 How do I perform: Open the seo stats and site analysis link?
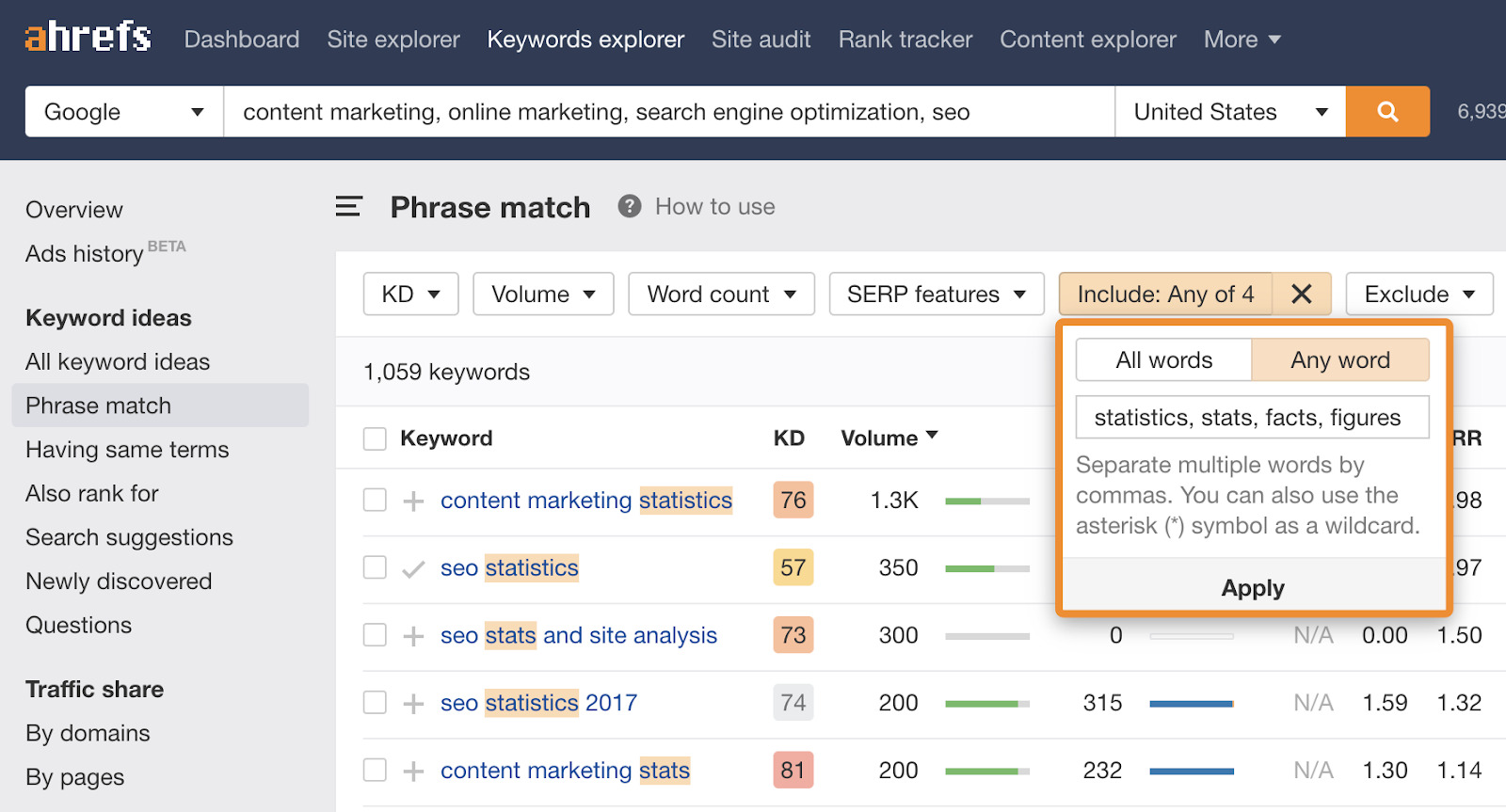[x=579, y=636]
